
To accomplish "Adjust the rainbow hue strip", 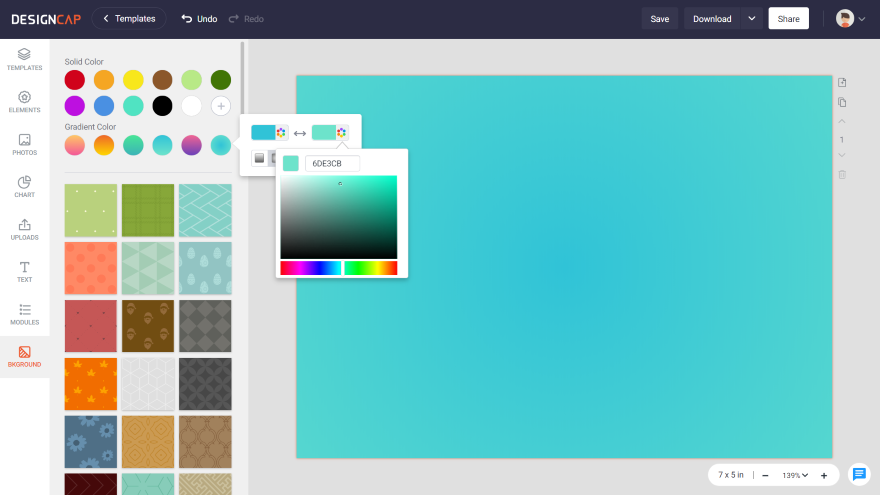I will point(338,268).
